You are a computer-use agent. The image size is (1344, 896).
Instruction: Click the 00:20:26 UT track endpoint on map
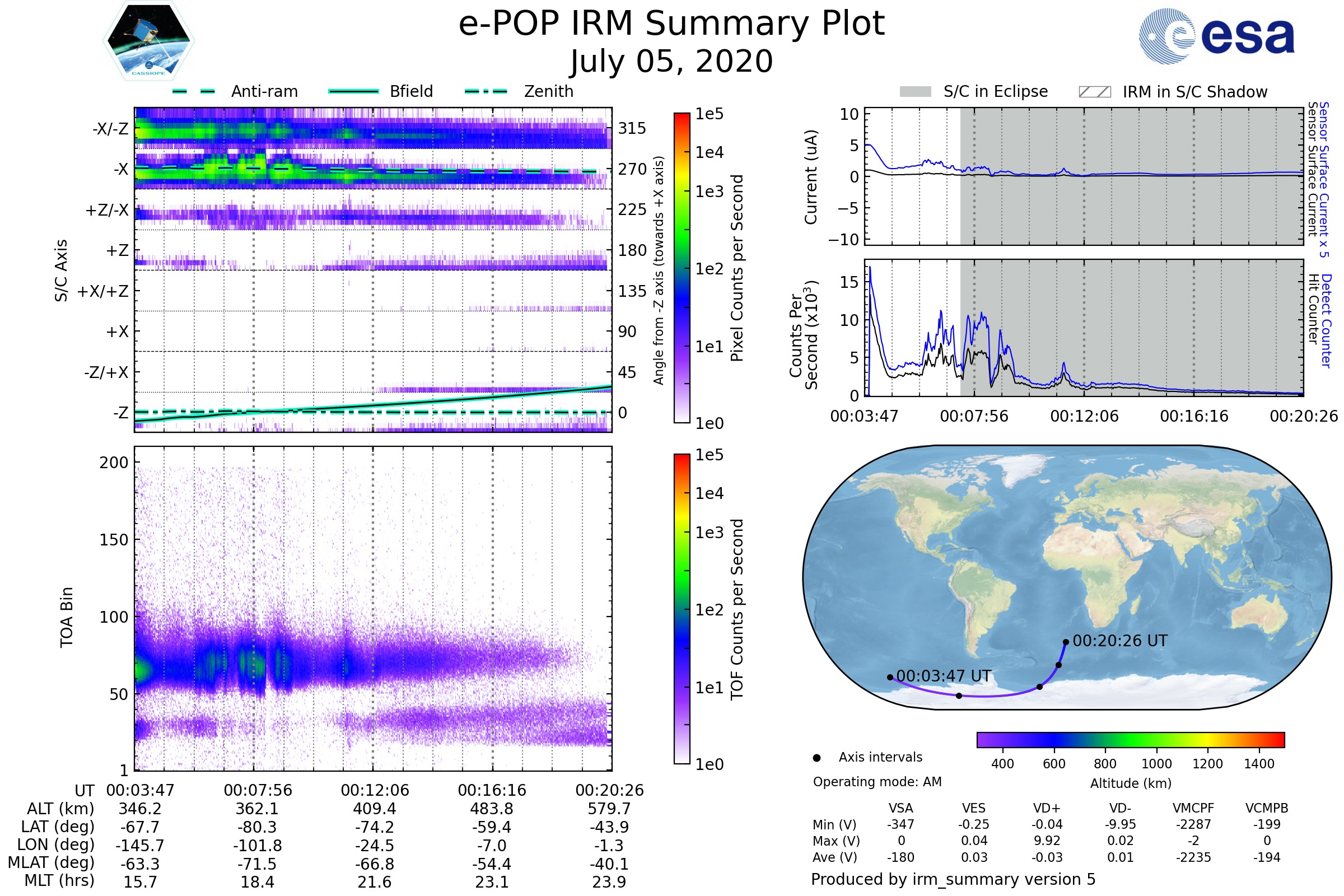click(x=1066, y=642)
